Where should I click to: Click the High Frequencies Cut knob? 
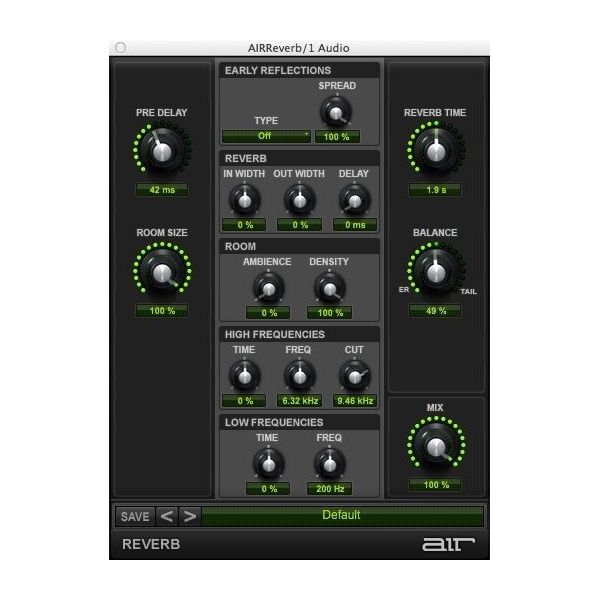pyautogui.click(x=355, y=376)
